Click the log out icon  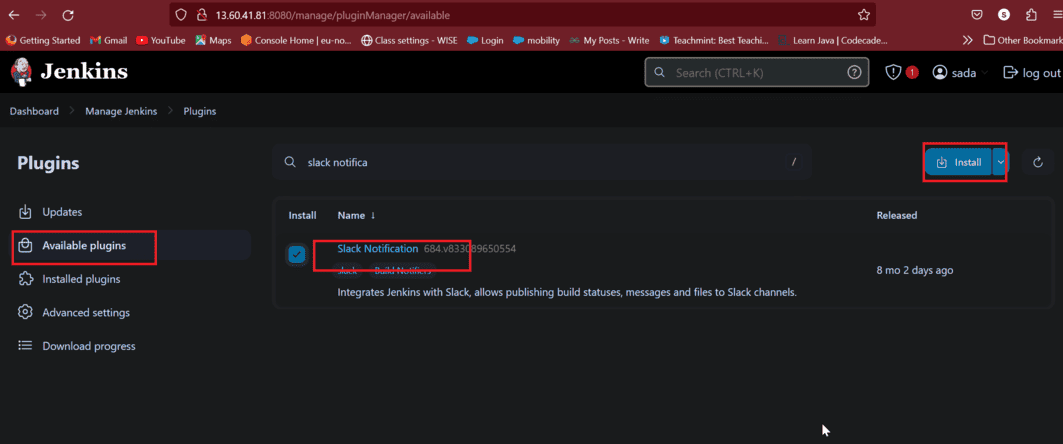[1010, 73]
